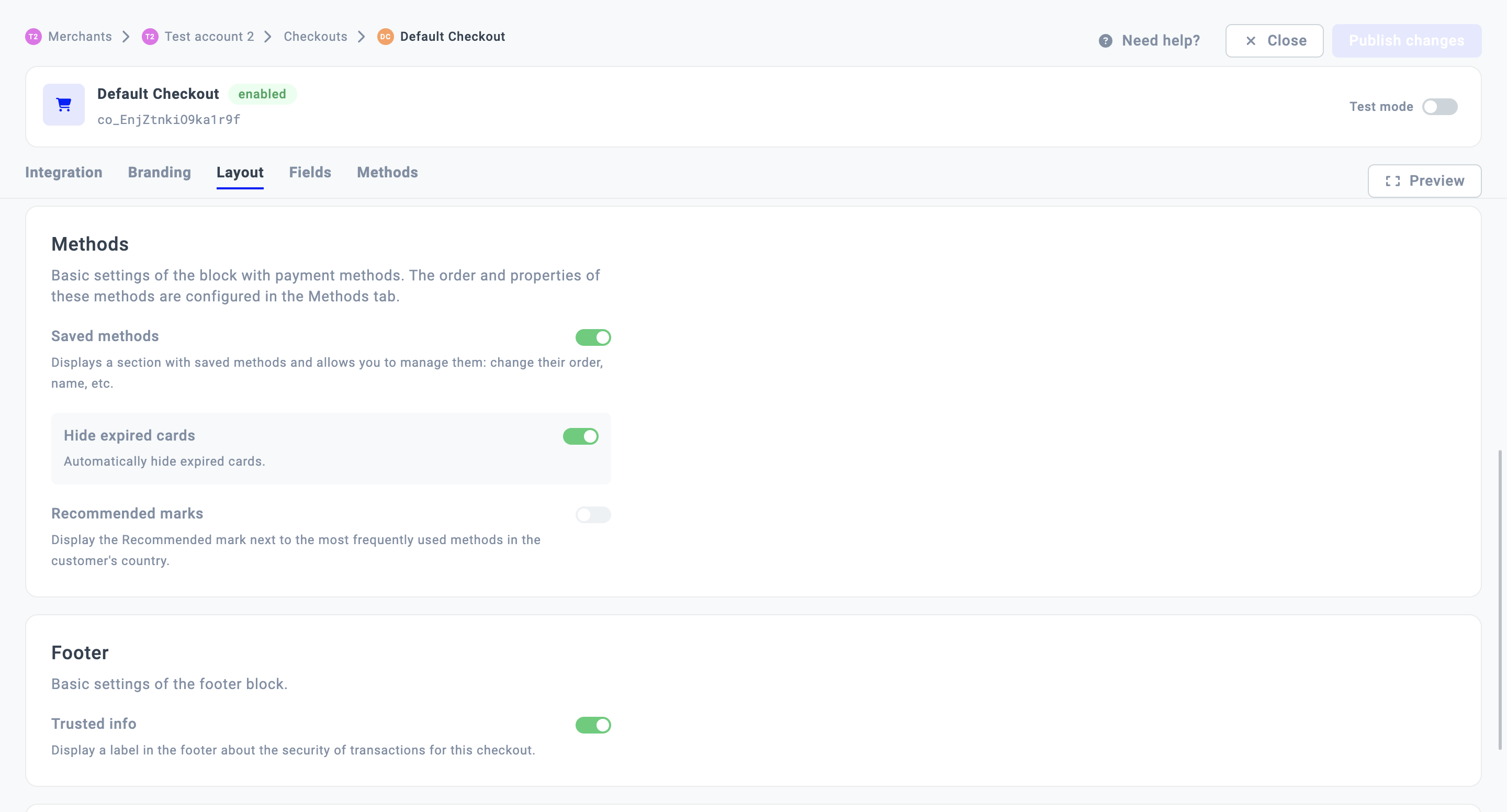Click the X icon in Close button
Screen dimensions: 1507x812
tap(1250, 41)
